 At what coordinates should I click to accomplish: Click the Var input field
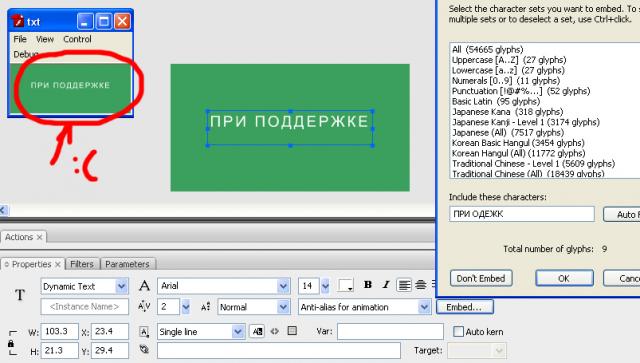tap(390, 332)
